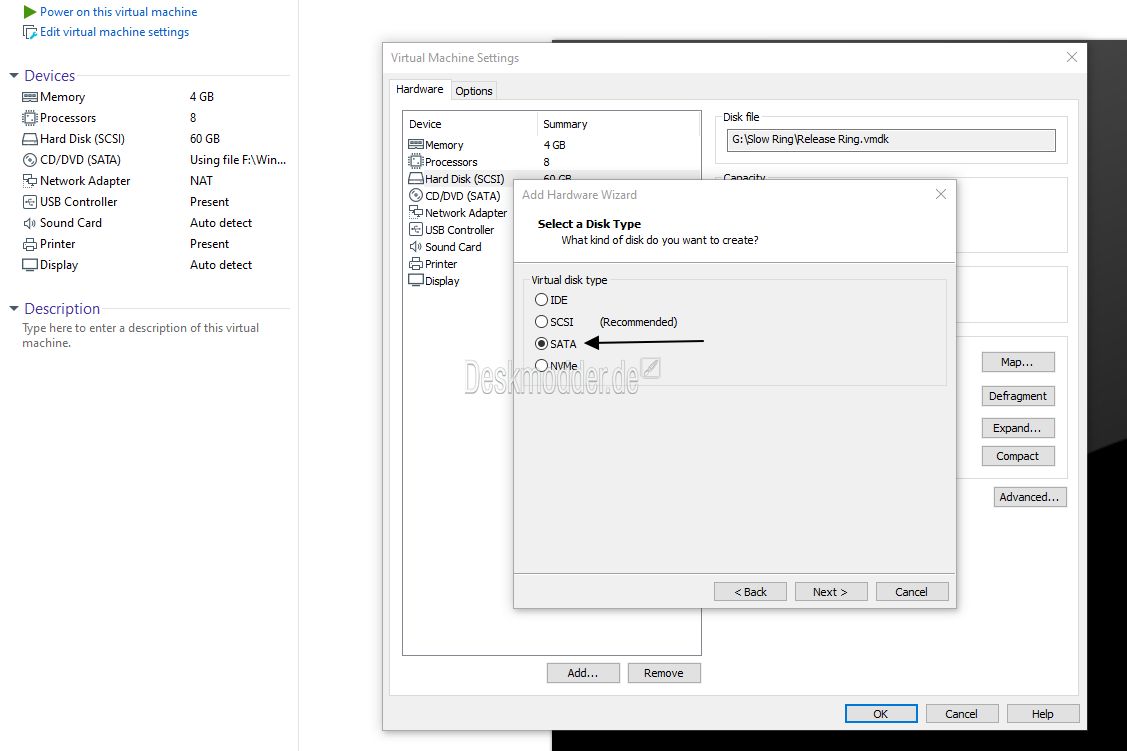The width and height of the screenshot is (1127, 751).
Task: Select Processors chip icon in Devices panel
Action: point(29,118)
